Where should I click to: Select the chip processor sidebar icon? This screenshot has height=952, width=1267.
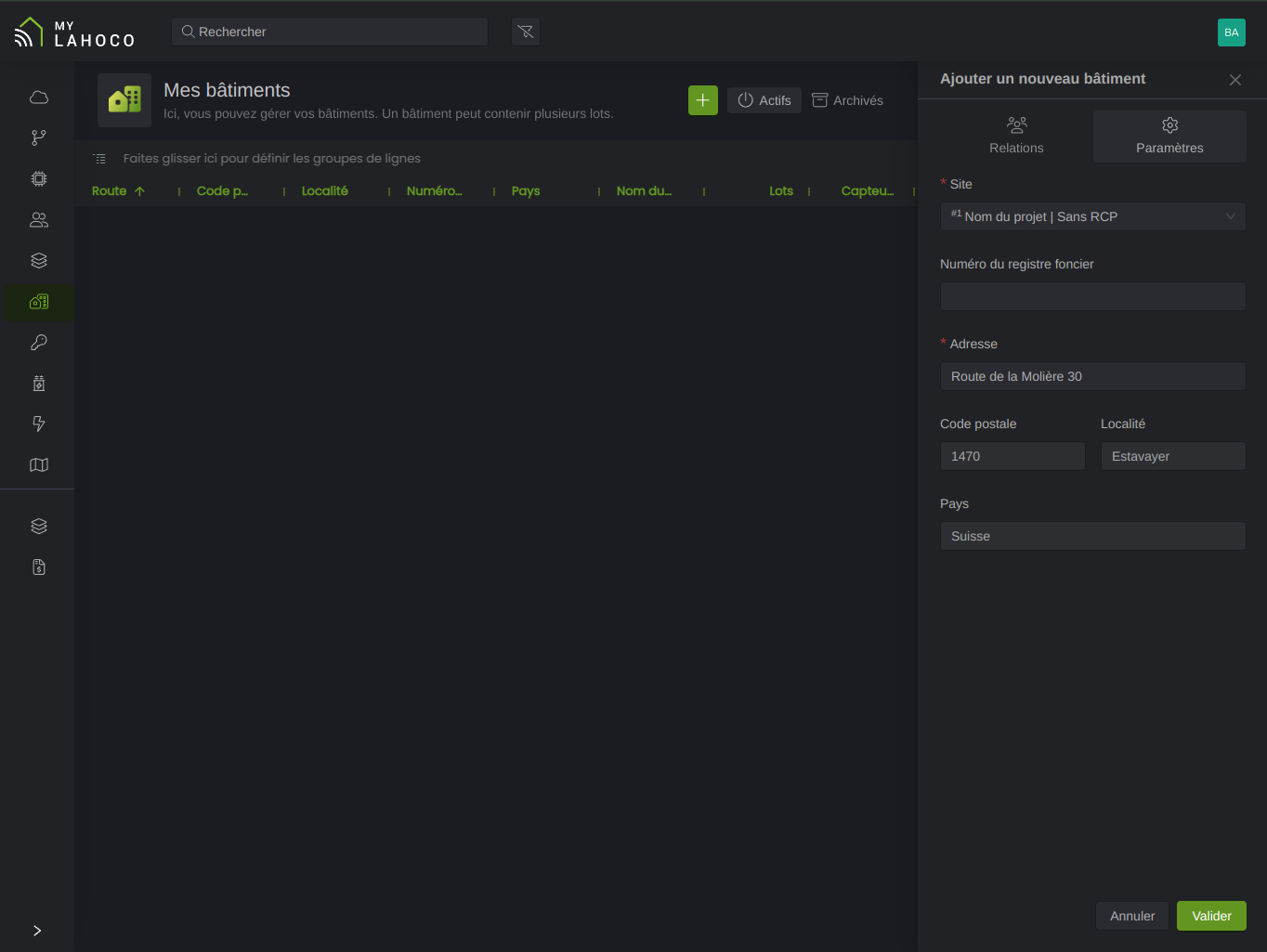(39, 179)
